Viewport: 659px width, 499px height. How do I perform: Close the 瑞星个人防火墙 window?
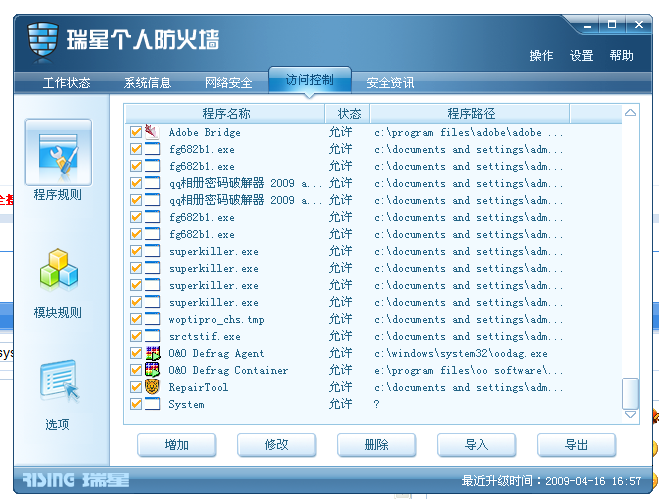638,25
